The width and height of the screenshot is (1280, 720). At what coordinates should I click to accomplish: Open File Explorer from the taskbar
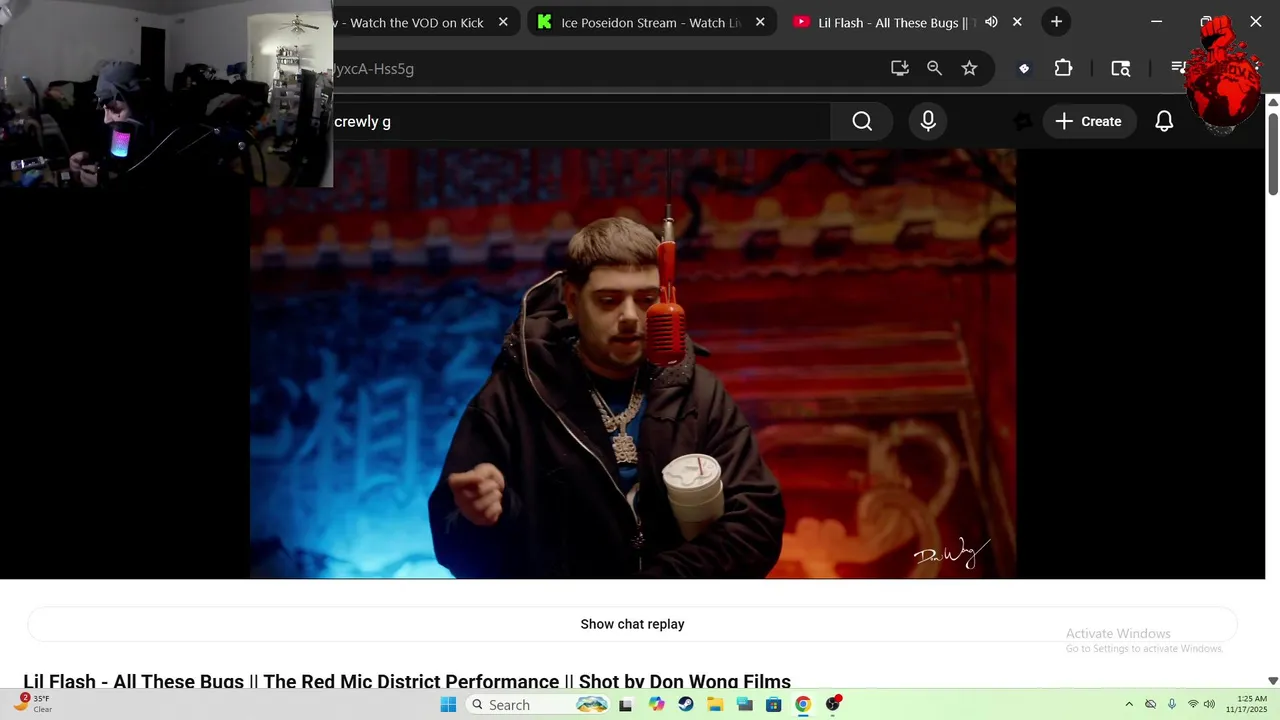(x=715, y=704)
